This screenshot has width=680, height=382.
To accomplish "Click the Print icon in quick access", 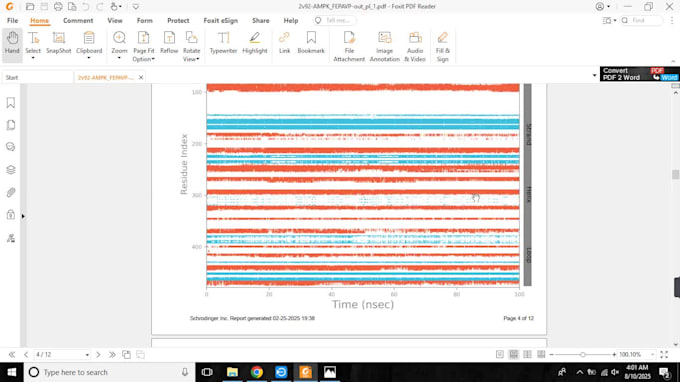I will coord(58,7).
